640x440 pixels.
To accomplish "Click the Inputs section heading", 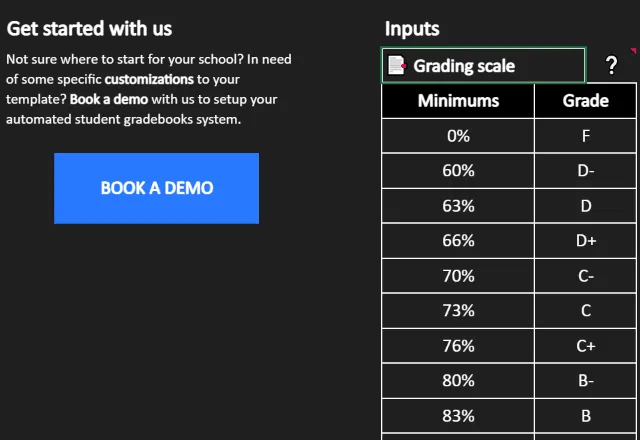I will (x=412, y=30).
